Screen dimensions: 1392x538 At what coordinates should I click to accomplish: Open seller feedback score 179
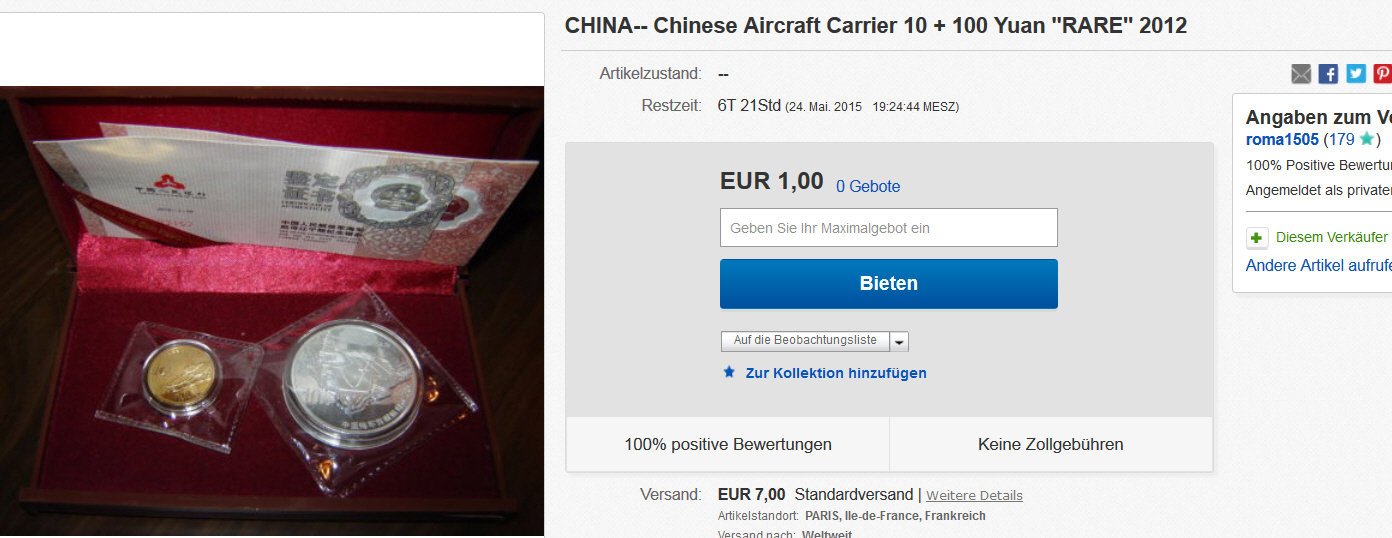[1341, 139]
